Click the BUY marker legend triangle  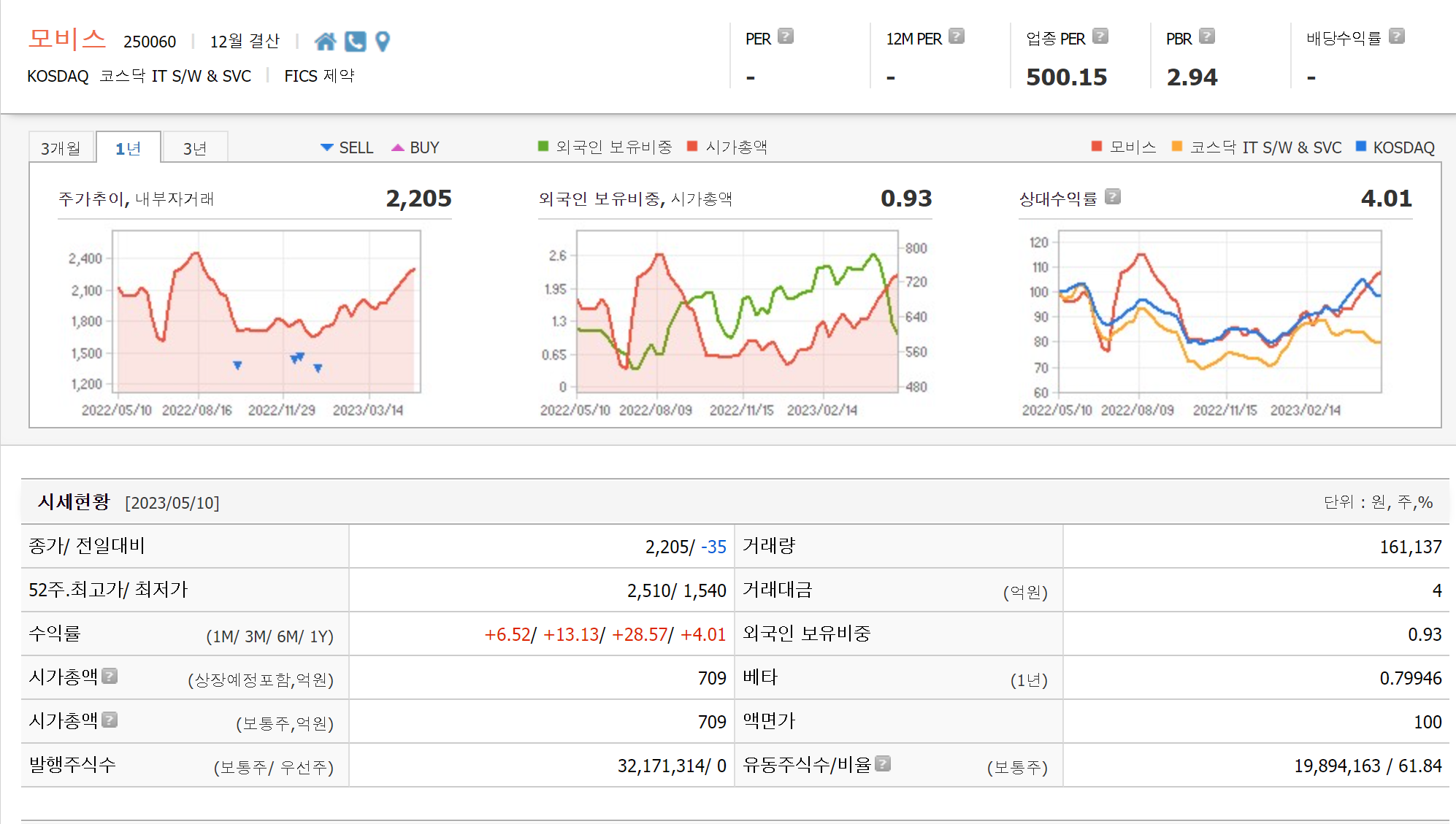(397, 147)
